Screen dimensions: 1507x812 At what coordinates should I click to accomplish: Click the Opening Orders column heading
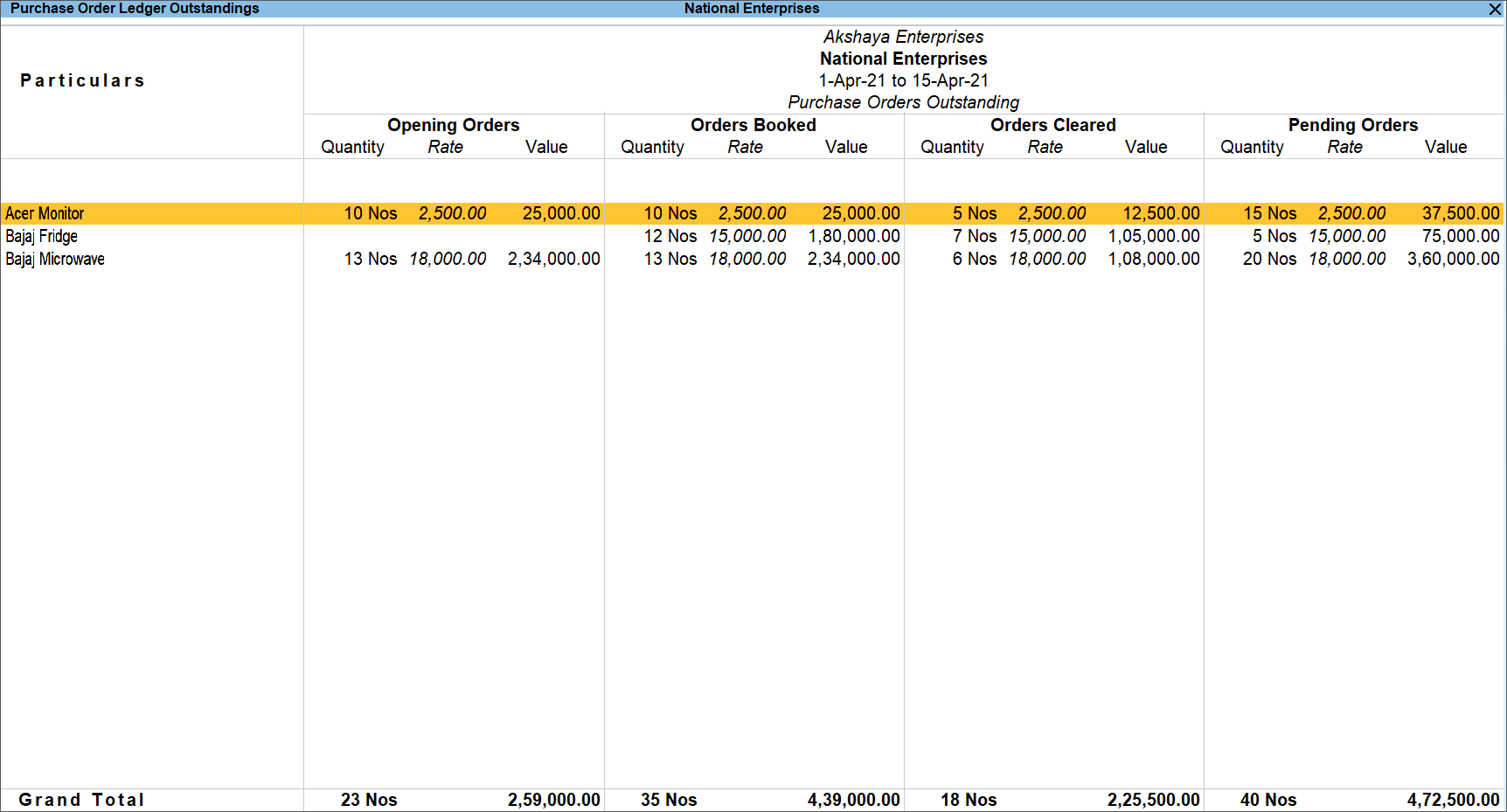[x=453, y=125]
